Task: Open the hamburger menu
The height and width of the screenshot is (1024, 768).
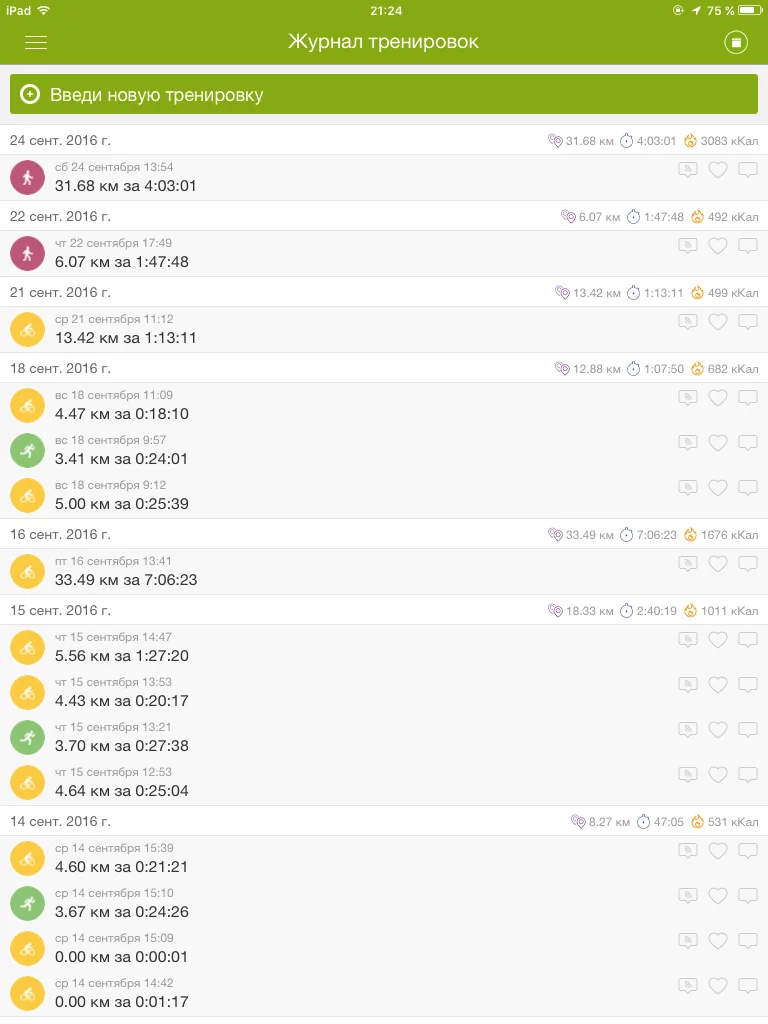Action: [x=36, y=43]
